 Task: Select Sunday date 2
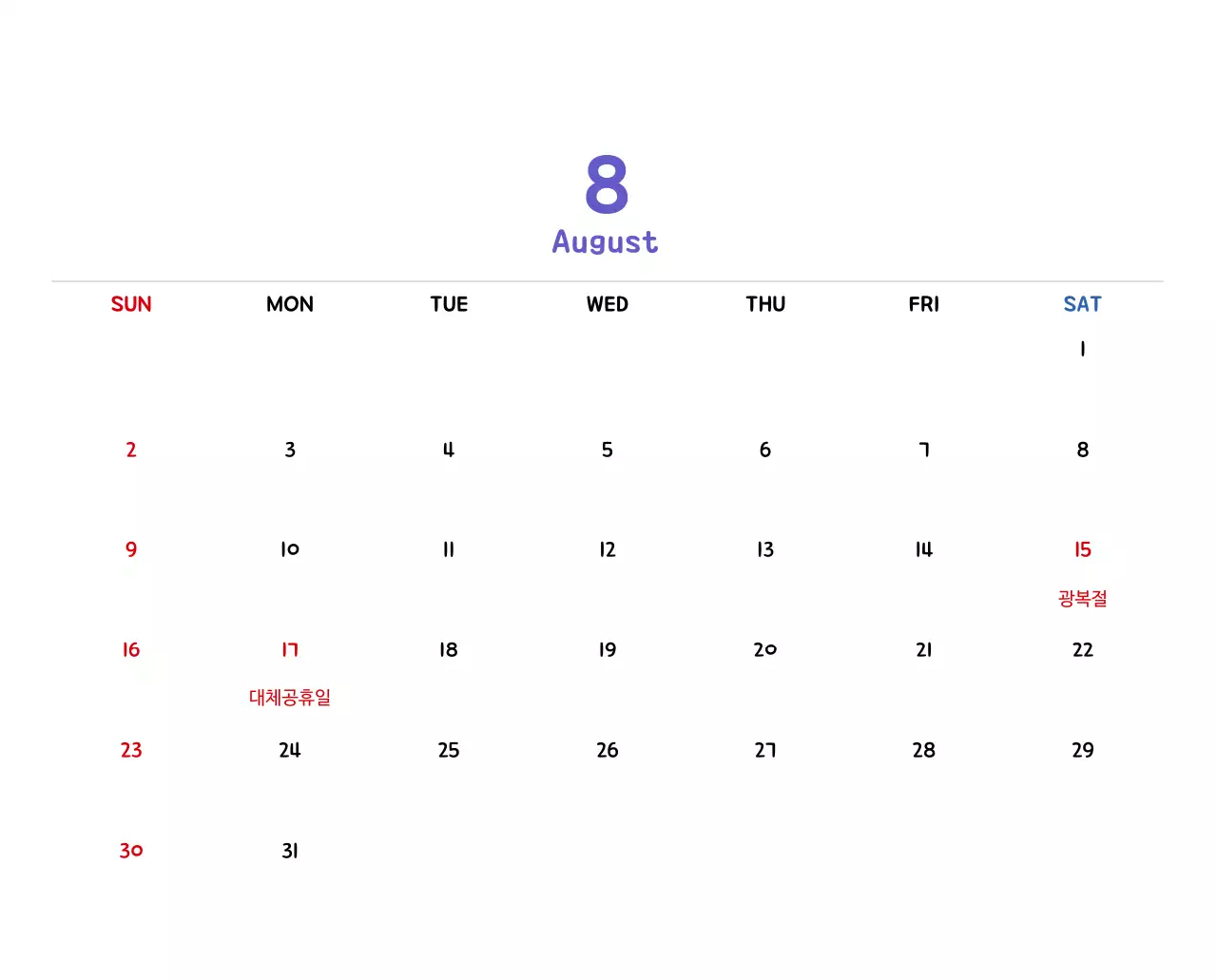(131, 450)
